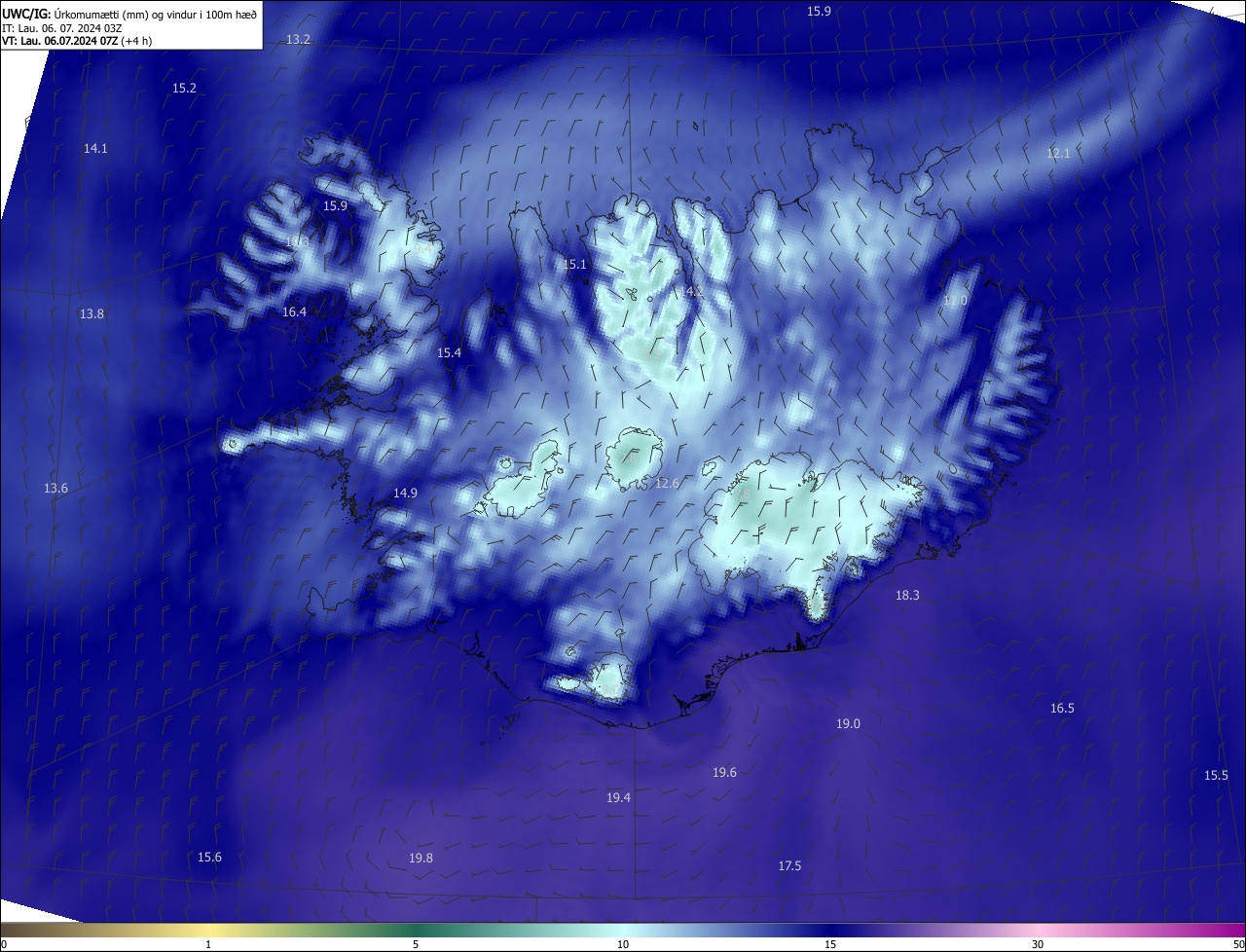The height and width of the screenshot is (952, 1246).
Task: Click the 12.1 value label
Action: tap(1058, 154)
